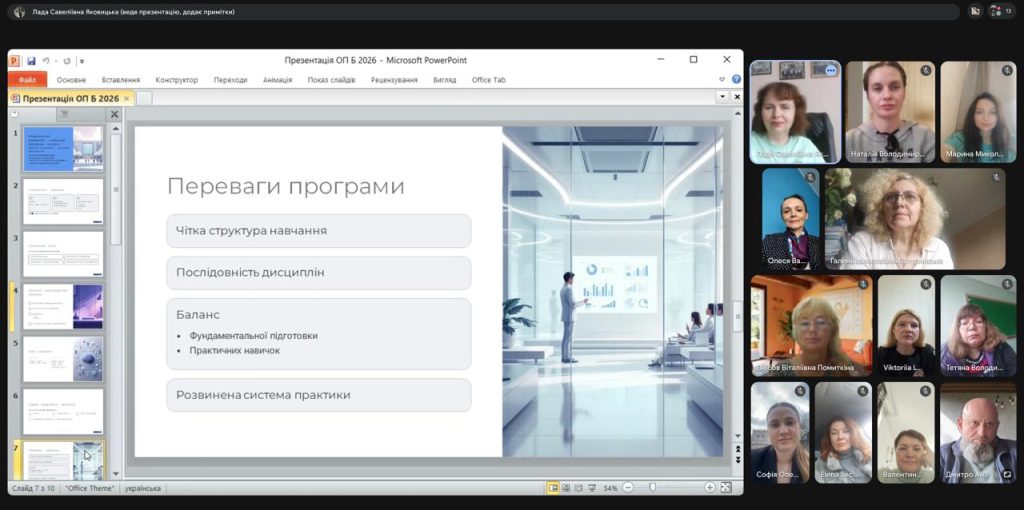1024x510 pixels.
Task: Expand the Customize Quick Access Toolbar arrow
Action: coord(82,61)
